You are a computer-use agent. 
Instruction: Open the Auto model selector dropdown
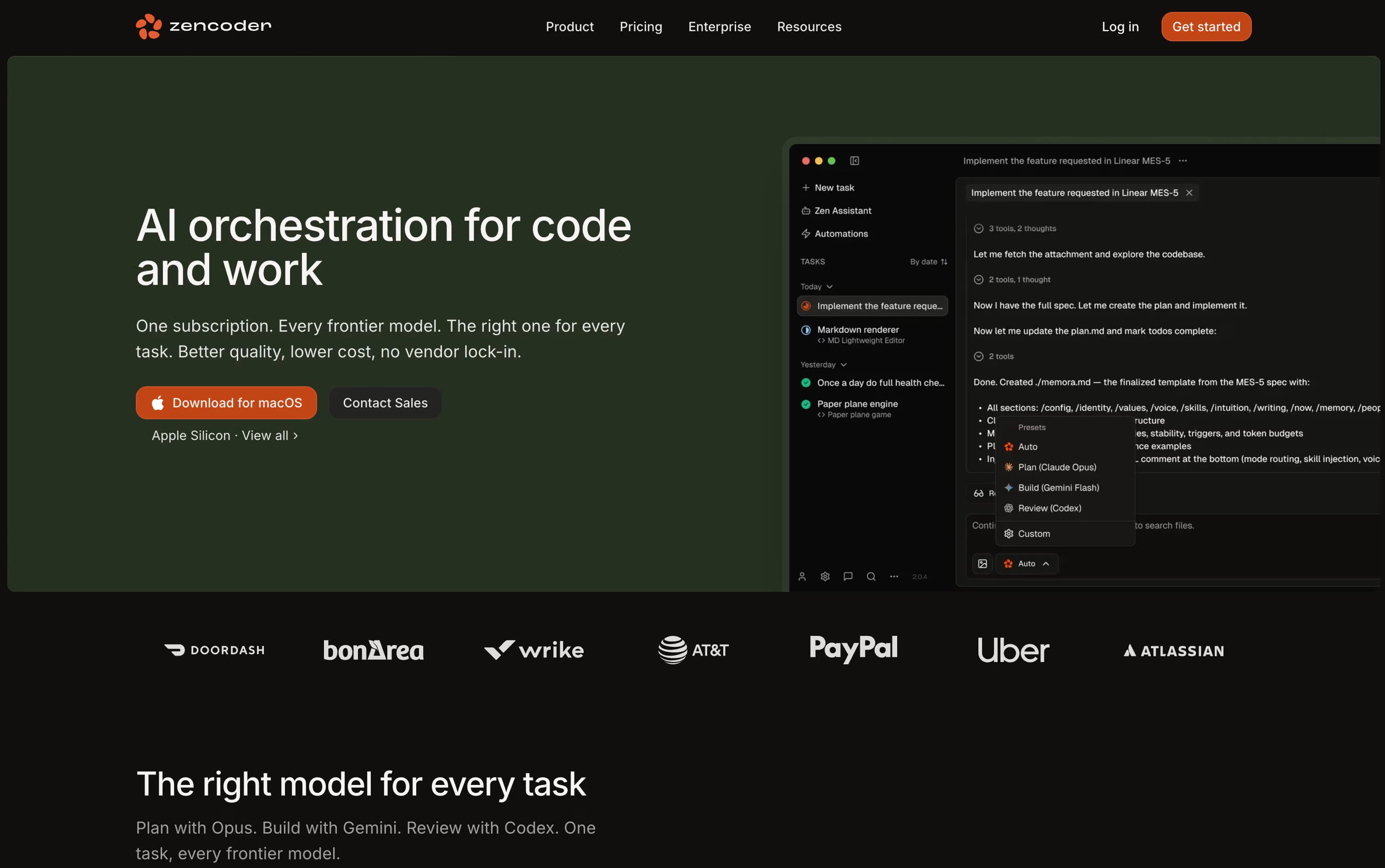click(1027, 564)
